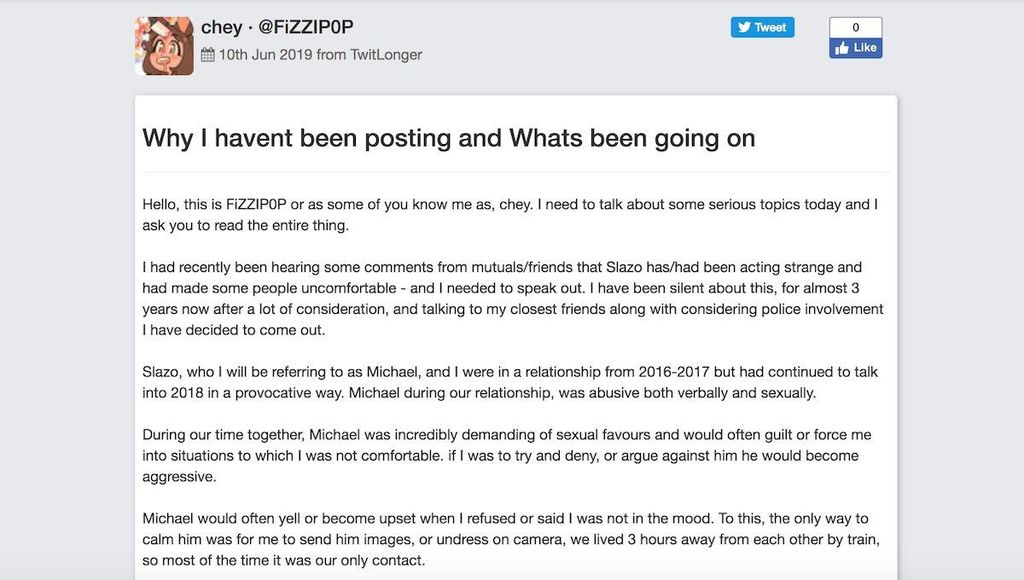The height and width of the screenshot is (580, 1024).
Task: Click the paragraph starting During our time together
Action: (x=507, y=455)
